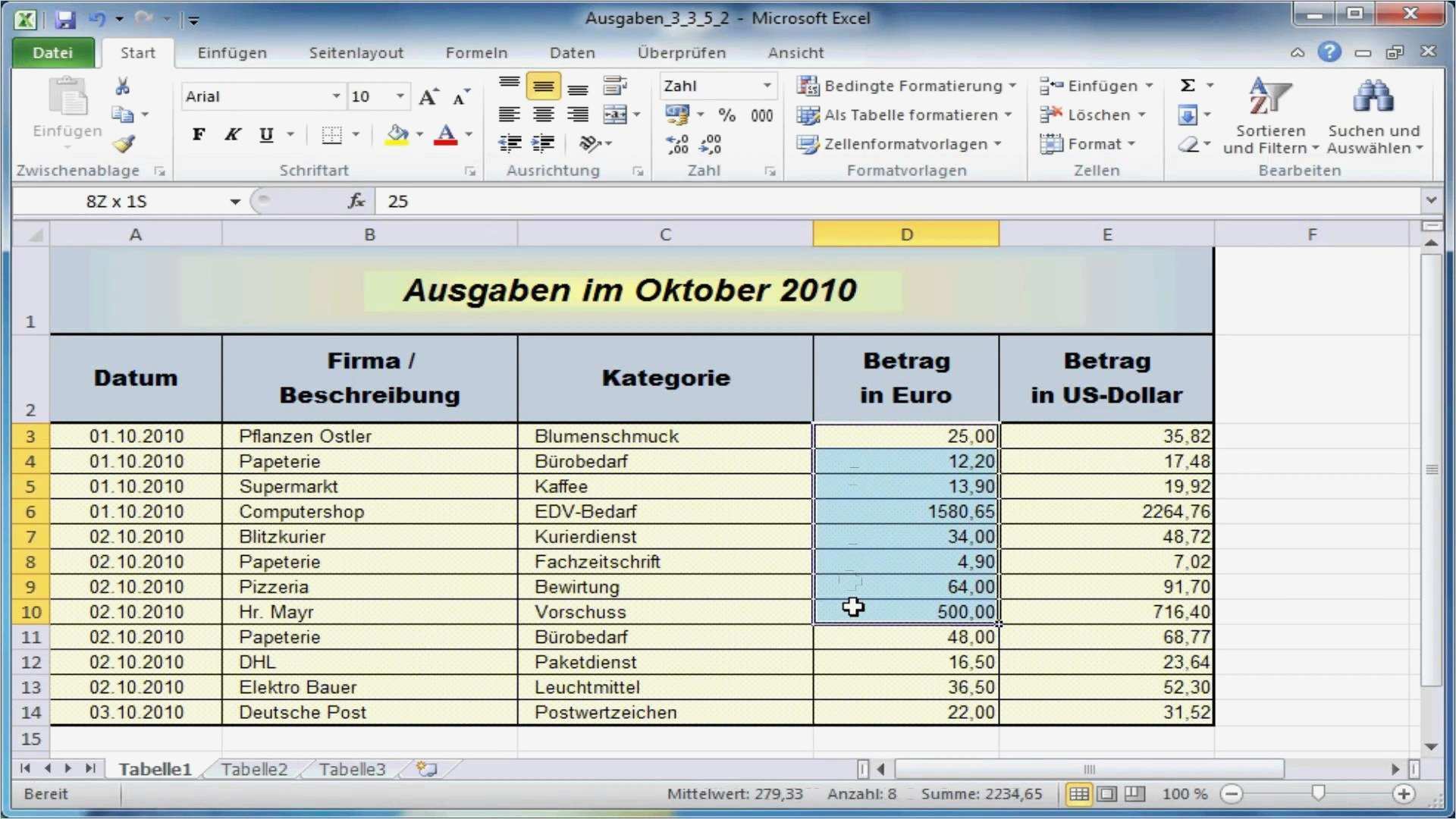Image resolution: width=1456 pixels, height=819 pixels.
Task: Expand the Zahl format dropdown
Action: [x=766, y=86]
